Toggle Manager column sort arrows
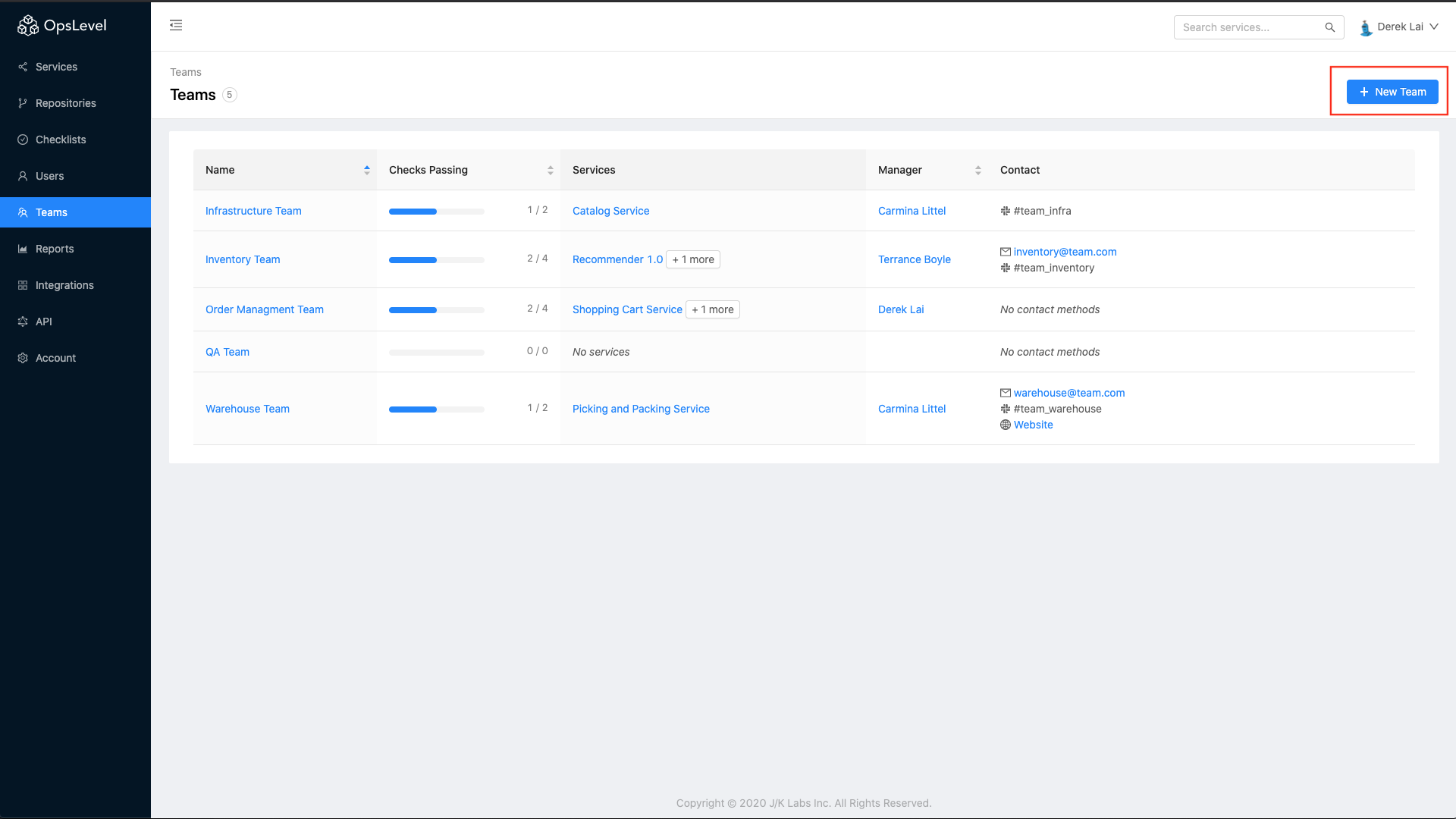This screenshot has width=1456, height=819. click(977, 170)
